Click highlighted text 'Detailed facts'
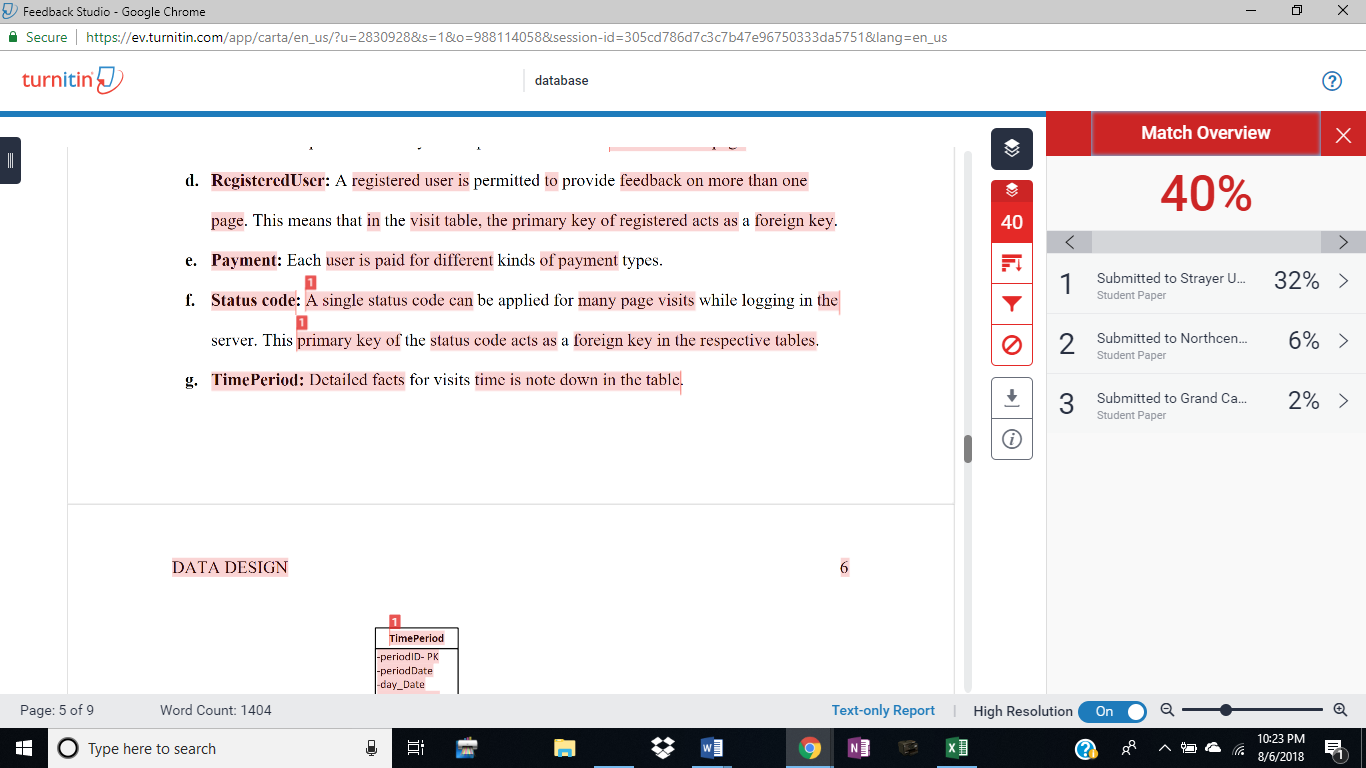This screenshot has width=1366, height=768. [356, 380]
